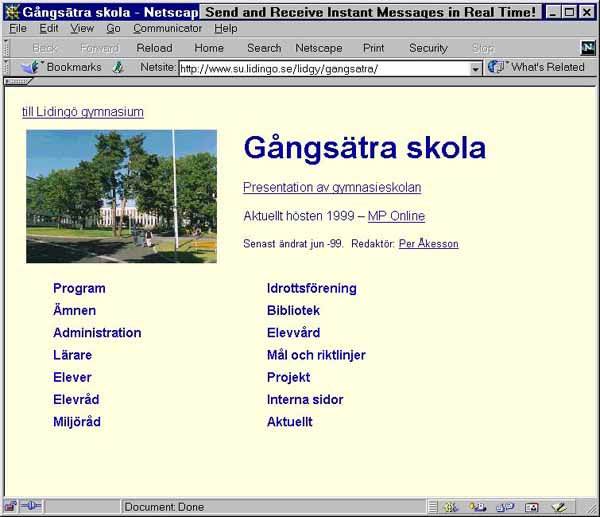Click the Forward toolbar button
Image resolution: width=600 pixels, height=517 pixels.
[99, 48]
